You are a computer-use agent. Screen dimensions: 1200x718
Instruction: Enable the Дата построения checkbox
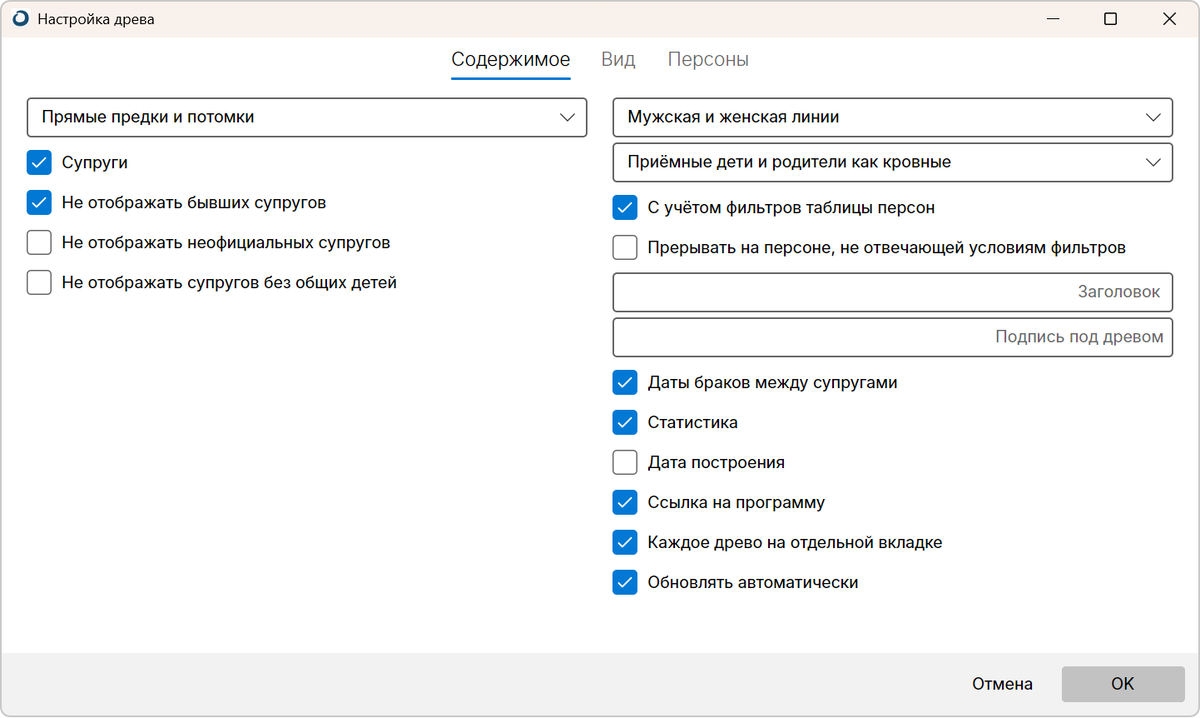pos(625,462)
